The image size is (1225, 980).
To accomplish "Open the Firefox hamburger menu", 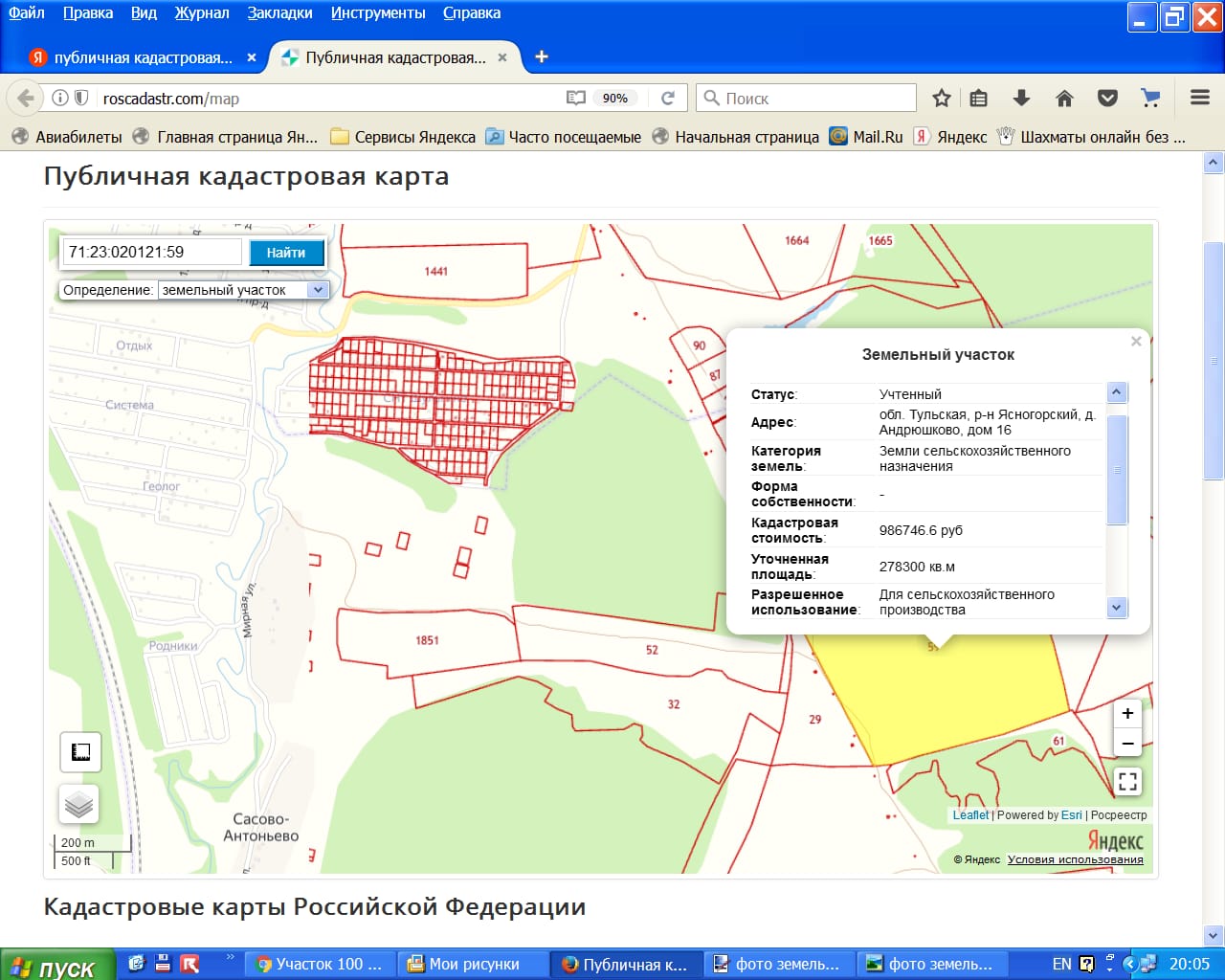I will coord(1200,98).
